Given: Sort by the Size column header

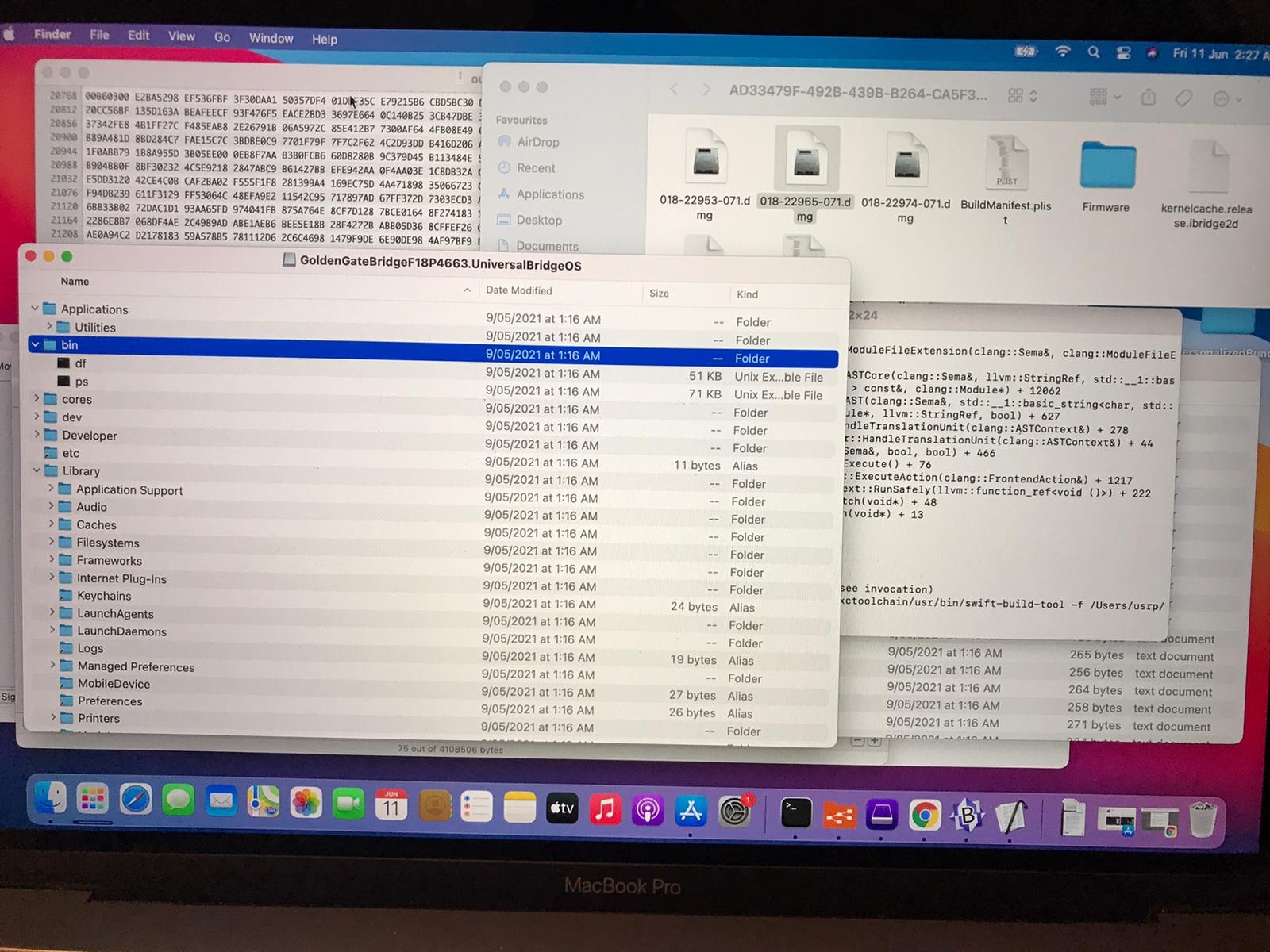Looking at the screenshot, I should [659, 293].
